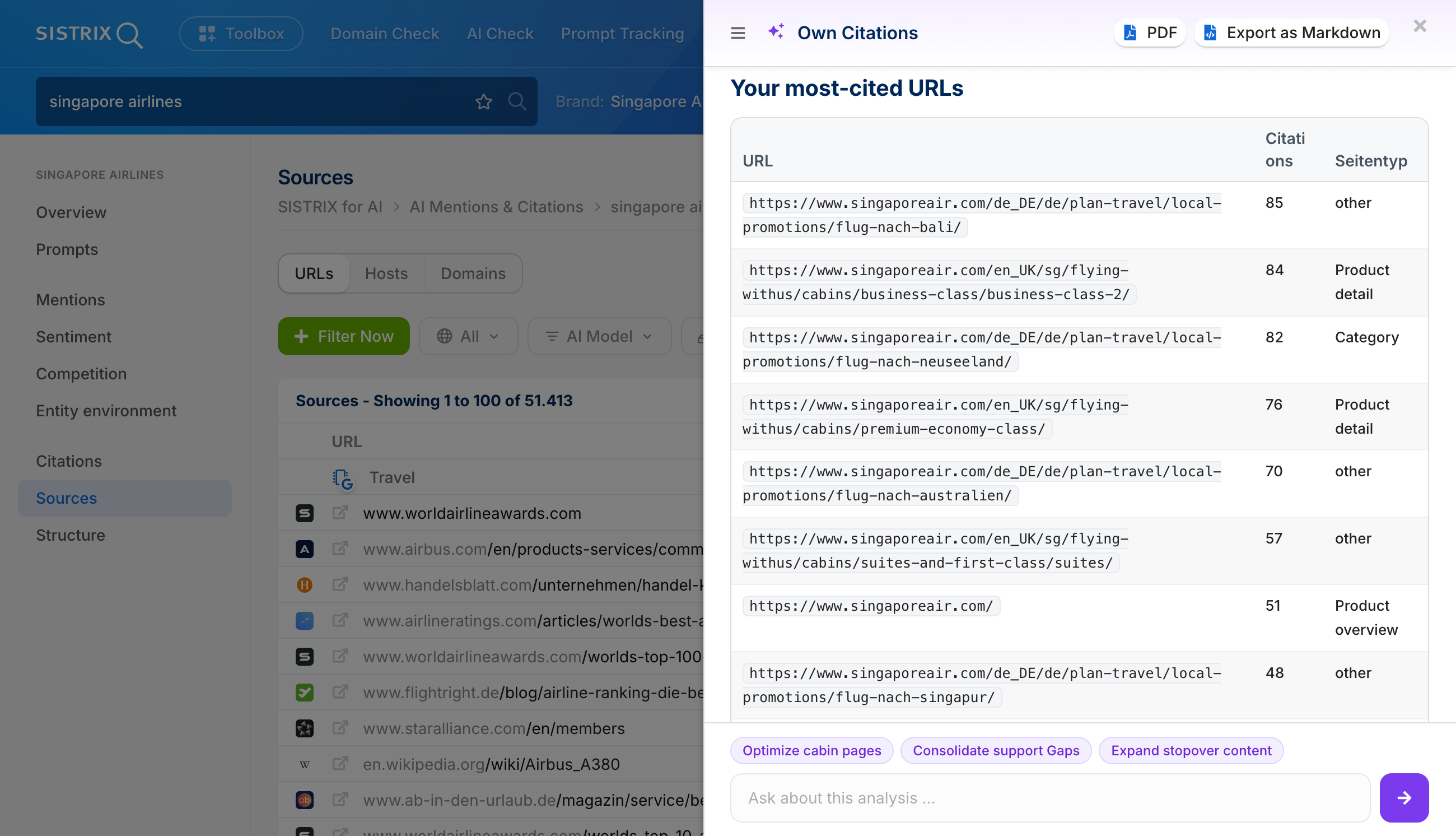
Task: Click the Ask about this analysis field
Action: pos(1050,797)
